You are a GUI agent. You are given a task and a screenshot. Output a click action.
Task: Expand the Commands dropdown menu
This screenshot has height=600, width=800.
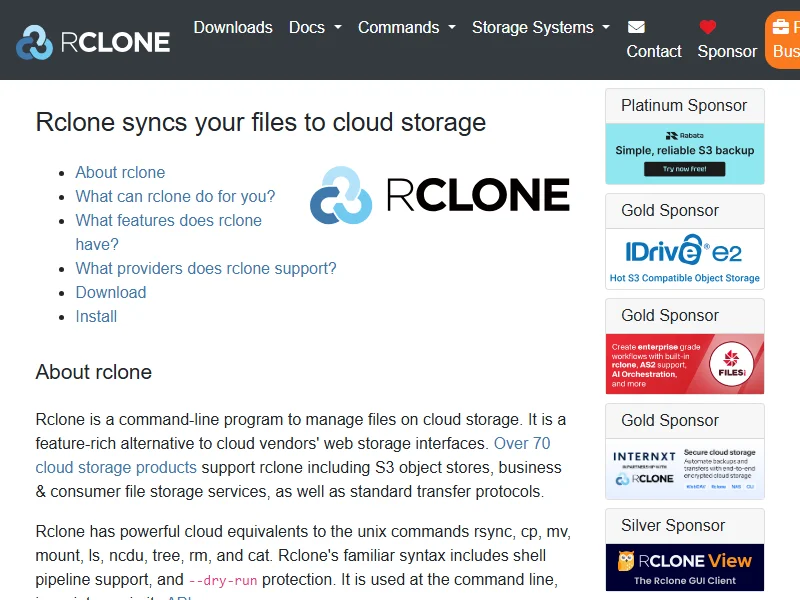tap(406, 27)
